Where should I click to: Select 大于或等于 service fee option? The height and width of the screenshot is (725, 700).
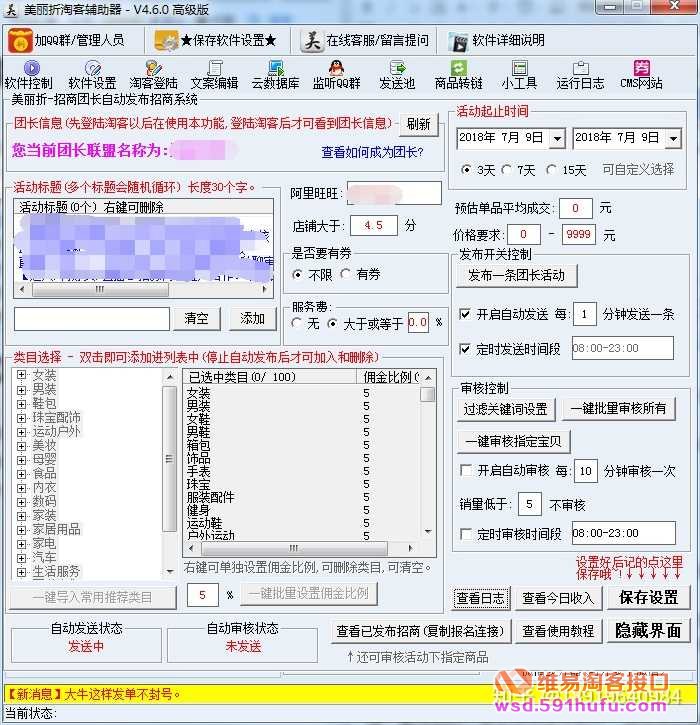(332, 323)
